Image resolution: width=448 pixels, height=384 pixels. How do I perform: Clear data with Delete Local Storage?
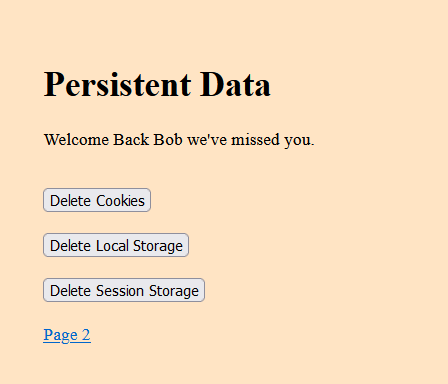click(116, 245)
